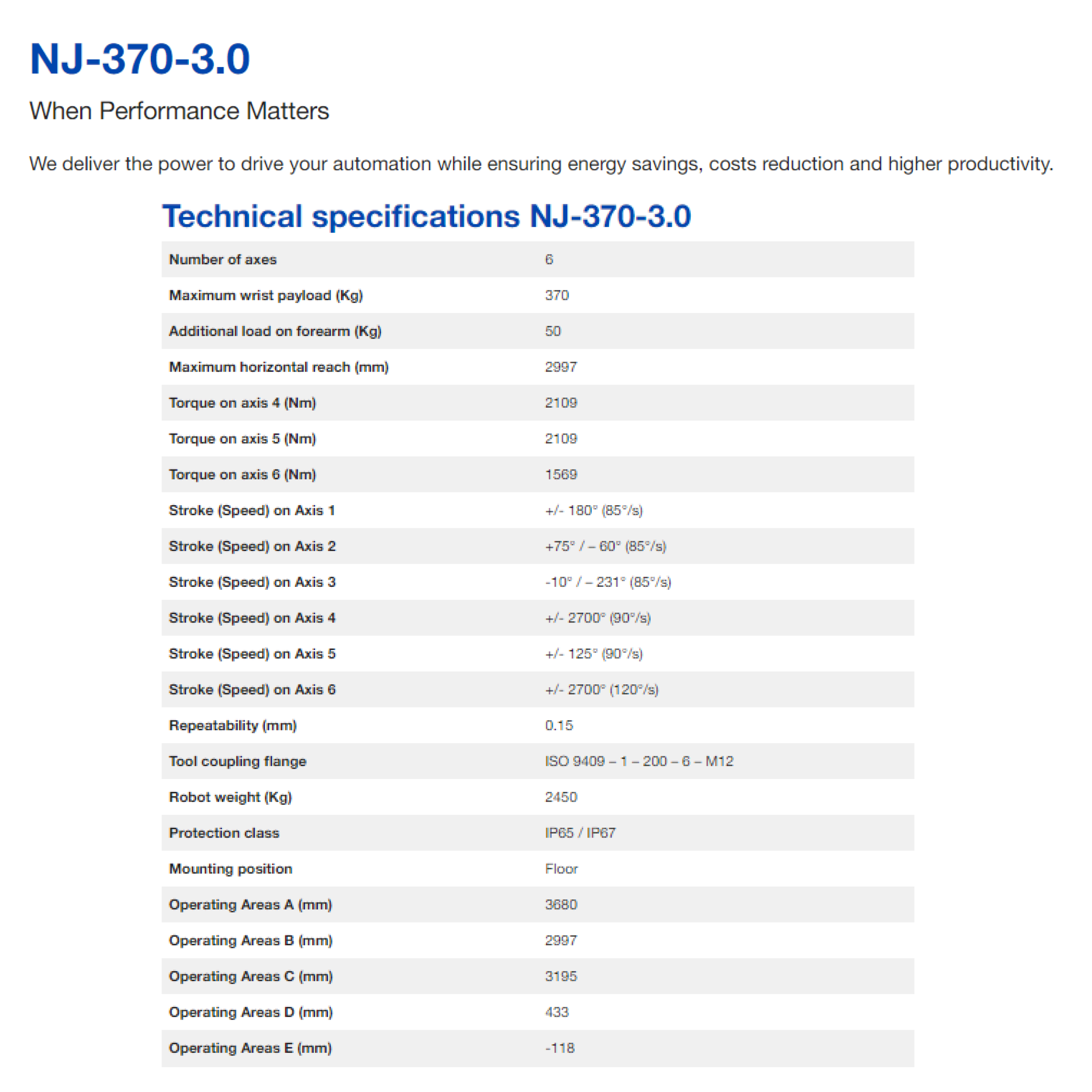Select the Stroke (Speed) on Axis 6 label

tap(252, 690)
